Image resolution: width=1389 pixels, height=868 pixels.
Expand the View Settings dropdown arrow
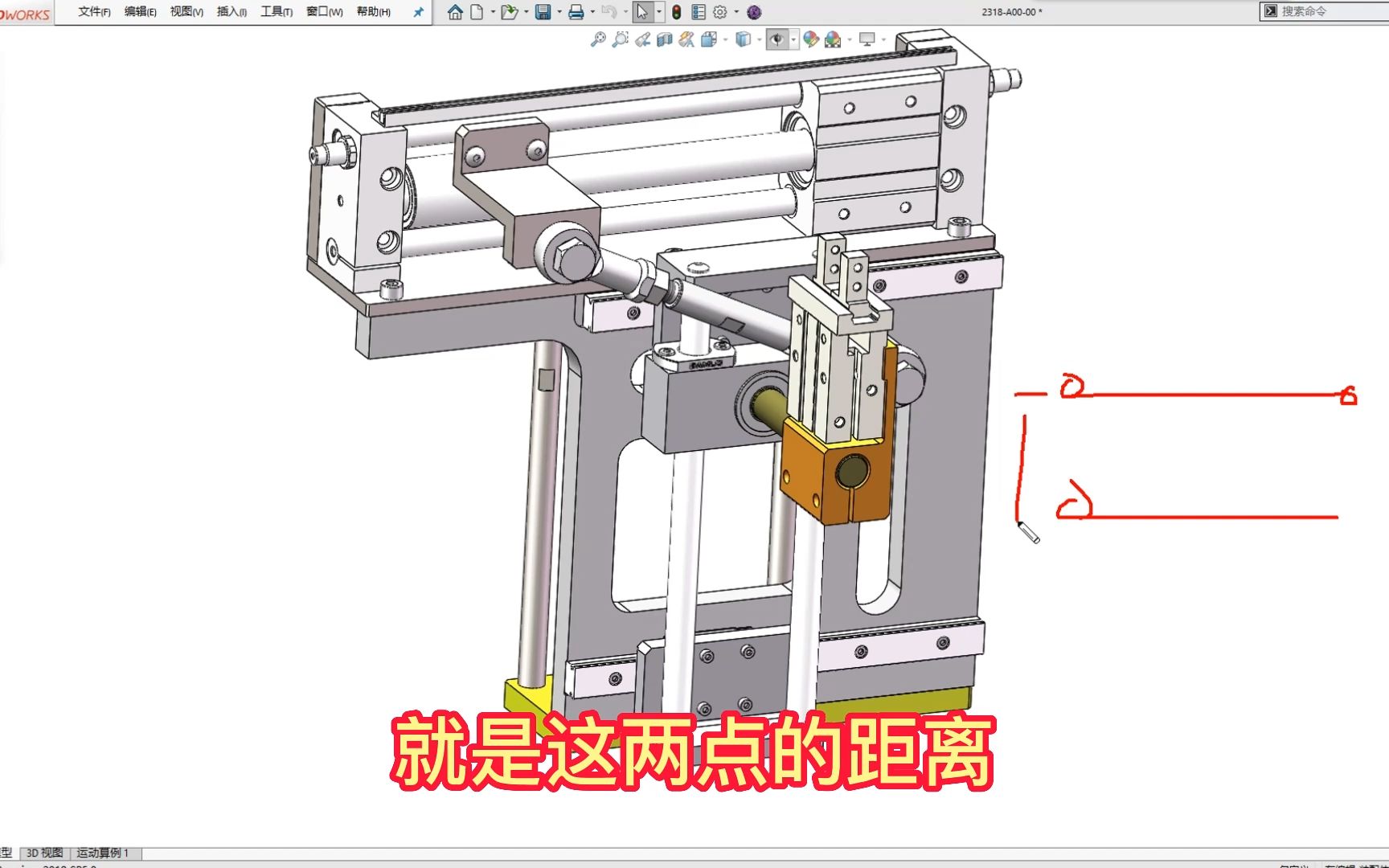pyautogui.click(x=883, y=39)
